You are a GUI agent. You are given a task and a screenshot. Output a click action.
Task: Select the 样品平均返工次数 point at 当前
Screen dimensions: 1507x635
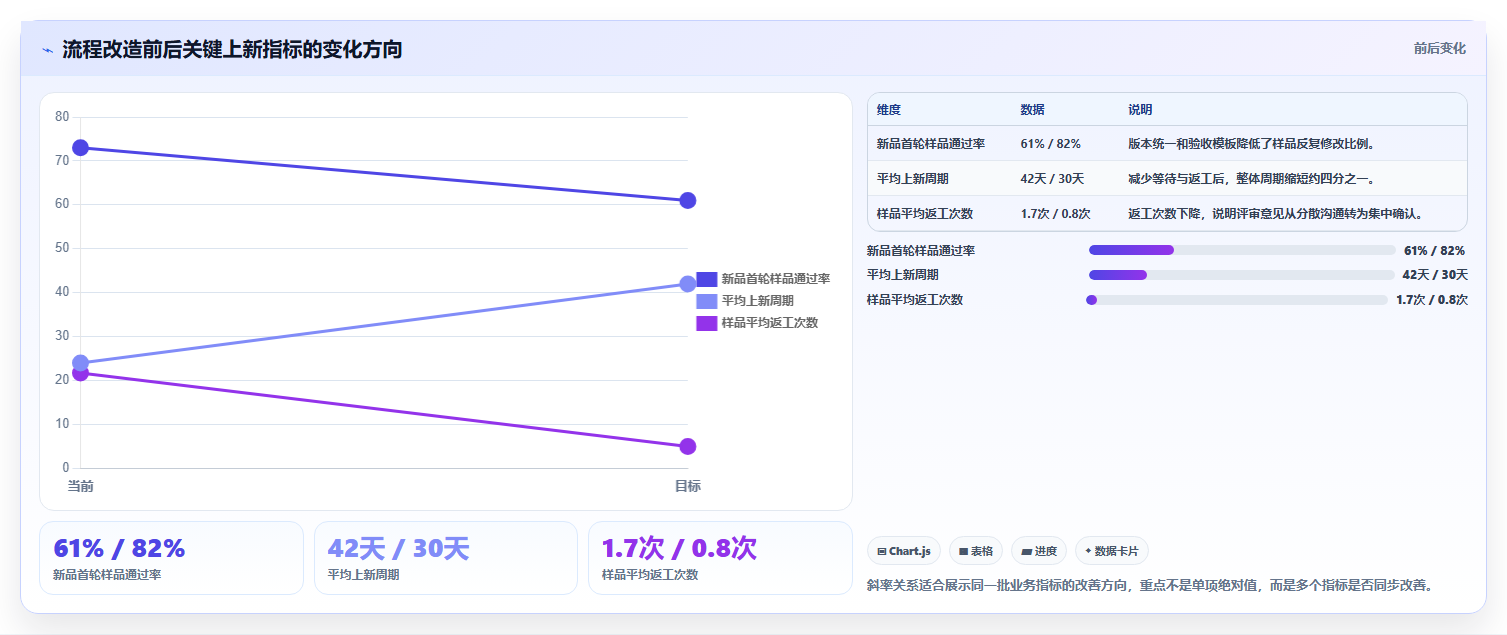[x=81, y=374]
